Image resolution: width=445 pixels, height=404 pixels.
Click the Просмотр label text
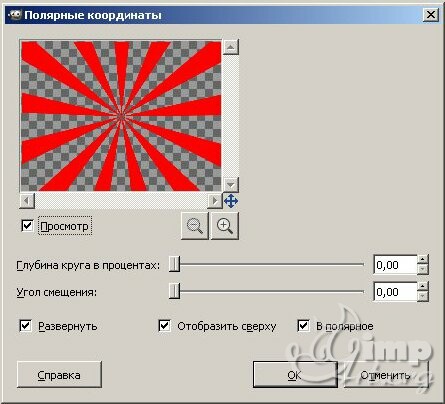(65, 226)
